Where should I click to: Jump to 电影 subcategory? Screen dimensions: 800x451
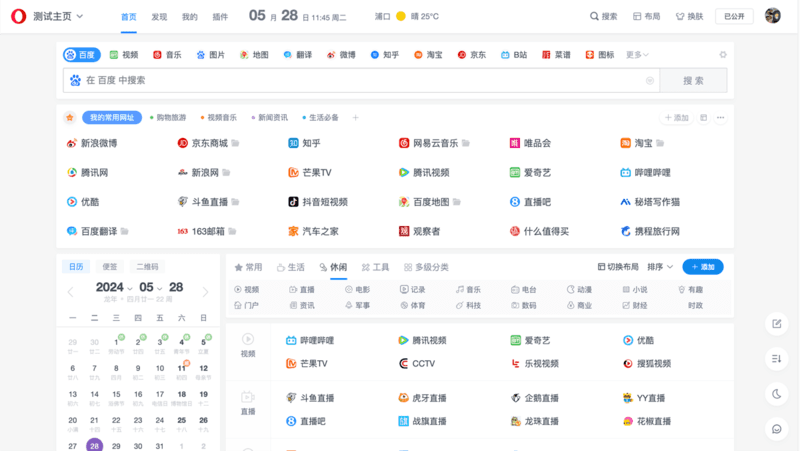[x=357, y=290]
